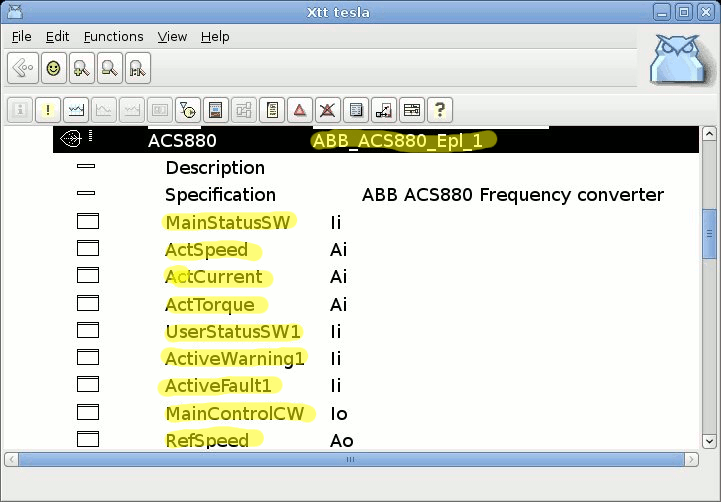Open the View menu
Image resolution: width=721 pixels, height=502 pixels.
pyautogui.click(x=172, y=37)
